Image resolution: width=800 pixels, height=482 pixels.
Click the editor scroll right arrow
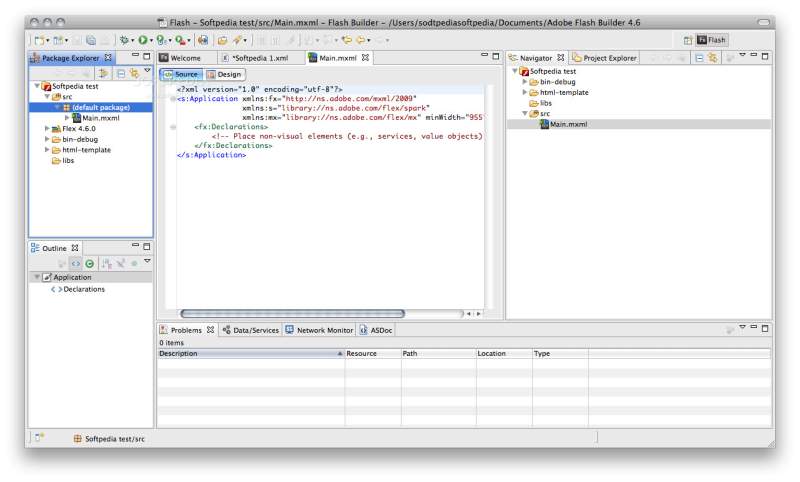[x=479, y=314]
